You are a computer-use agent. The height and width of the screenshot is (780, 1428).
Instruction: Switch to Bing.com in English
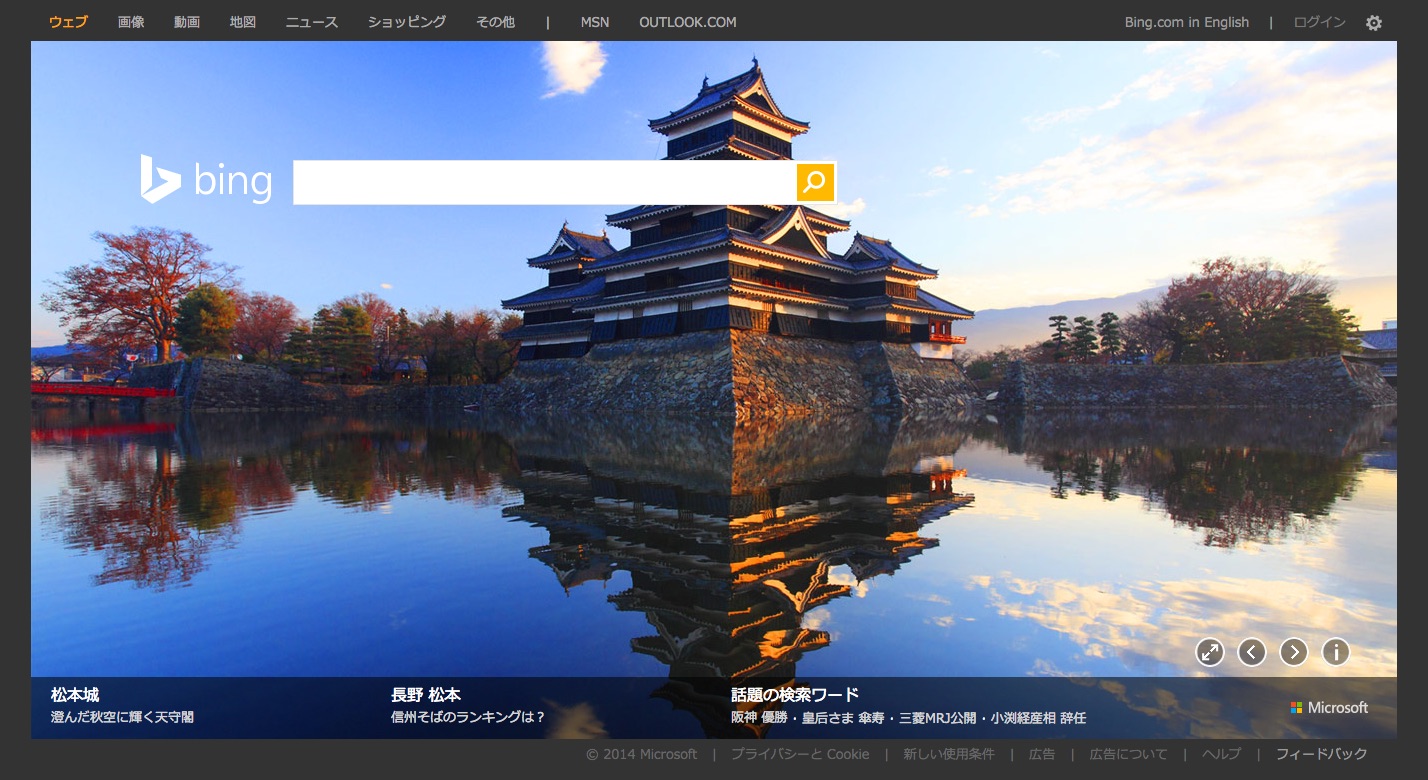tap(1187, 22)
